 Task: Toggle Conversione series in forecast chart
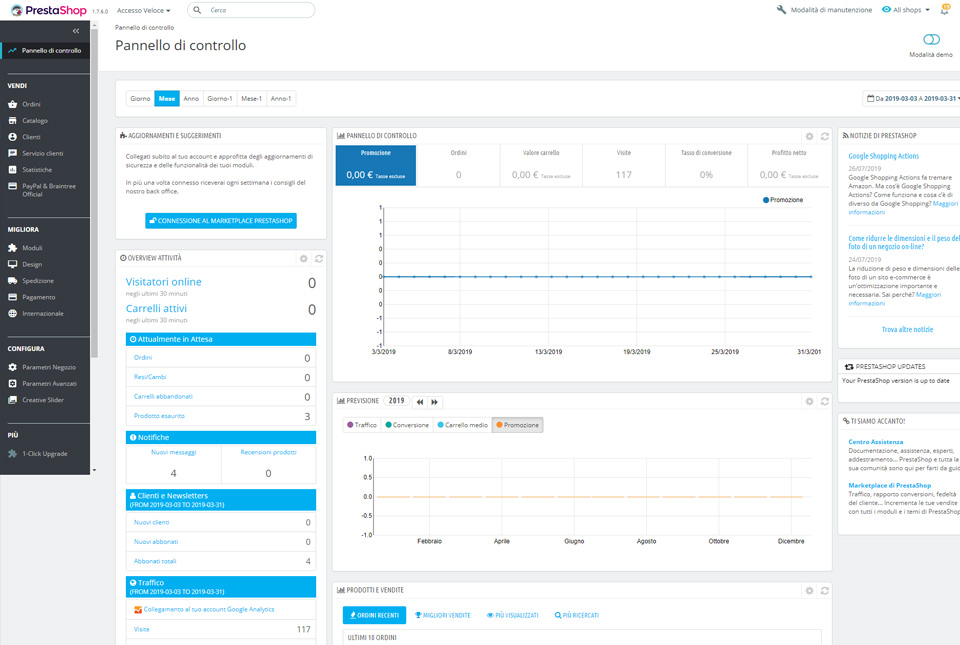click(407, 425)
